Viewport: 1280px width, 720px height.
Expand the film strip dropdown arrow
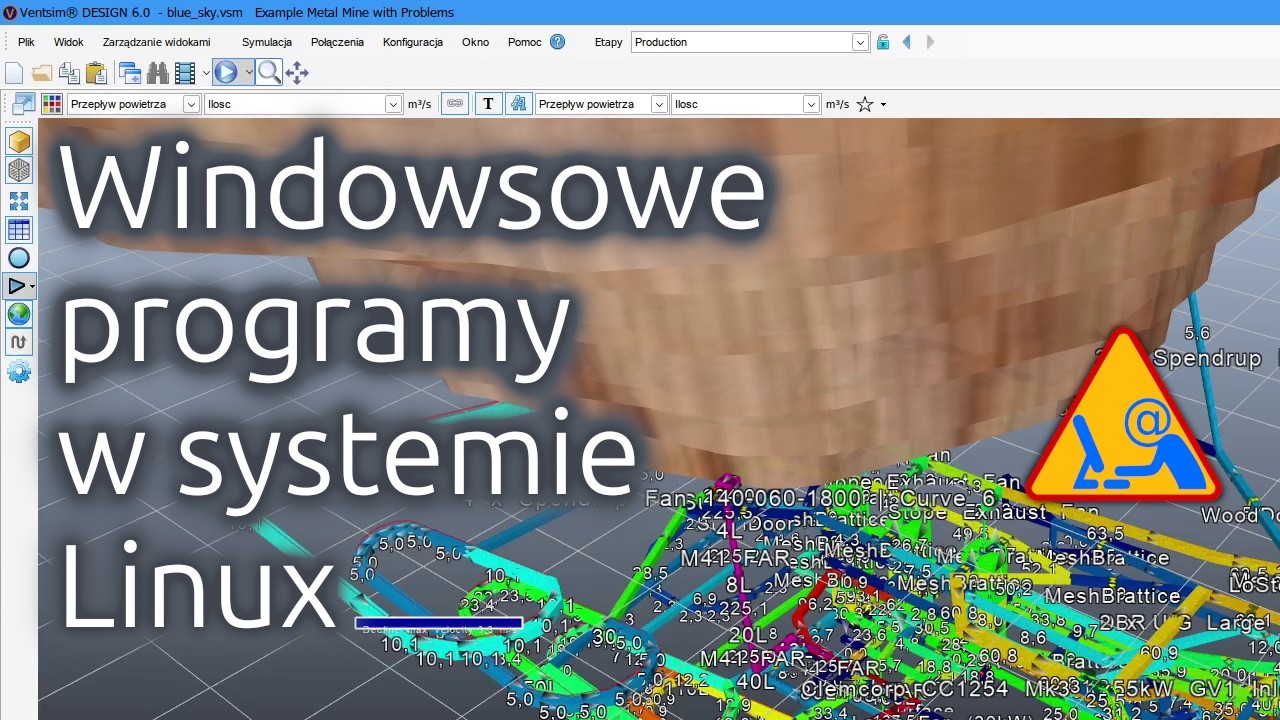(x=206, y=73)
